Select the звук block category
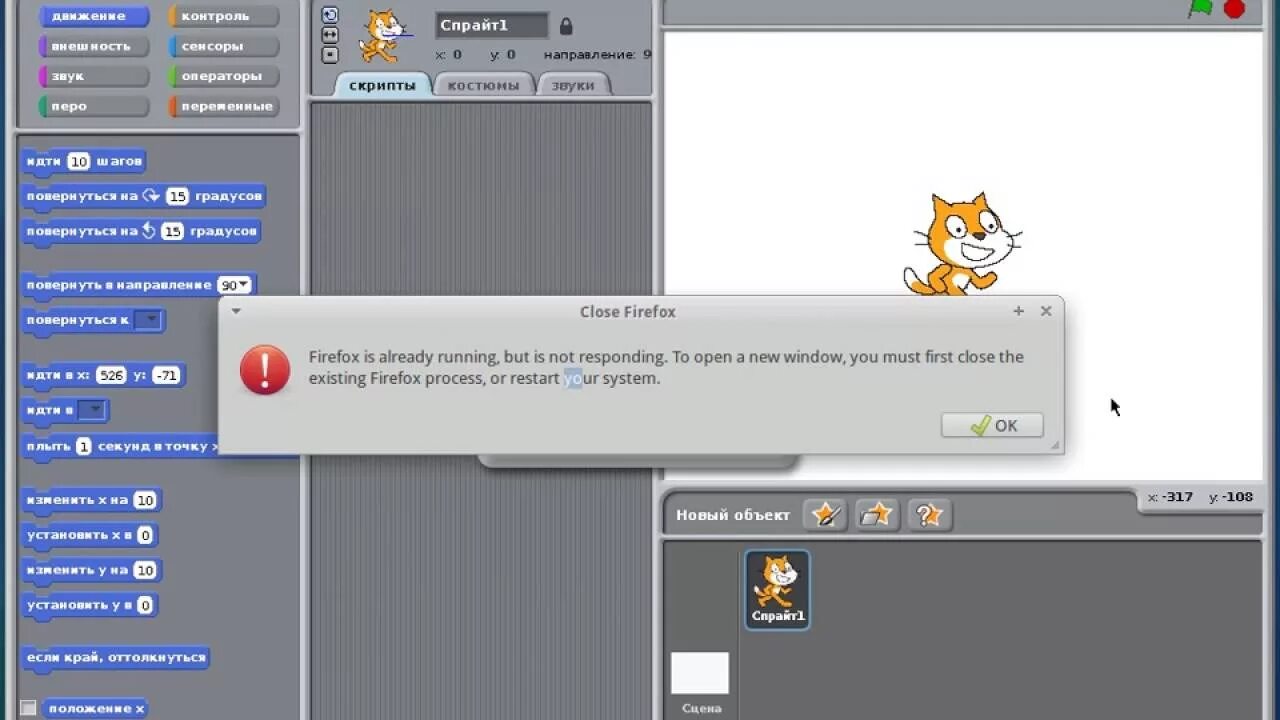The image size is (1280, 720). tap(93, 76)
